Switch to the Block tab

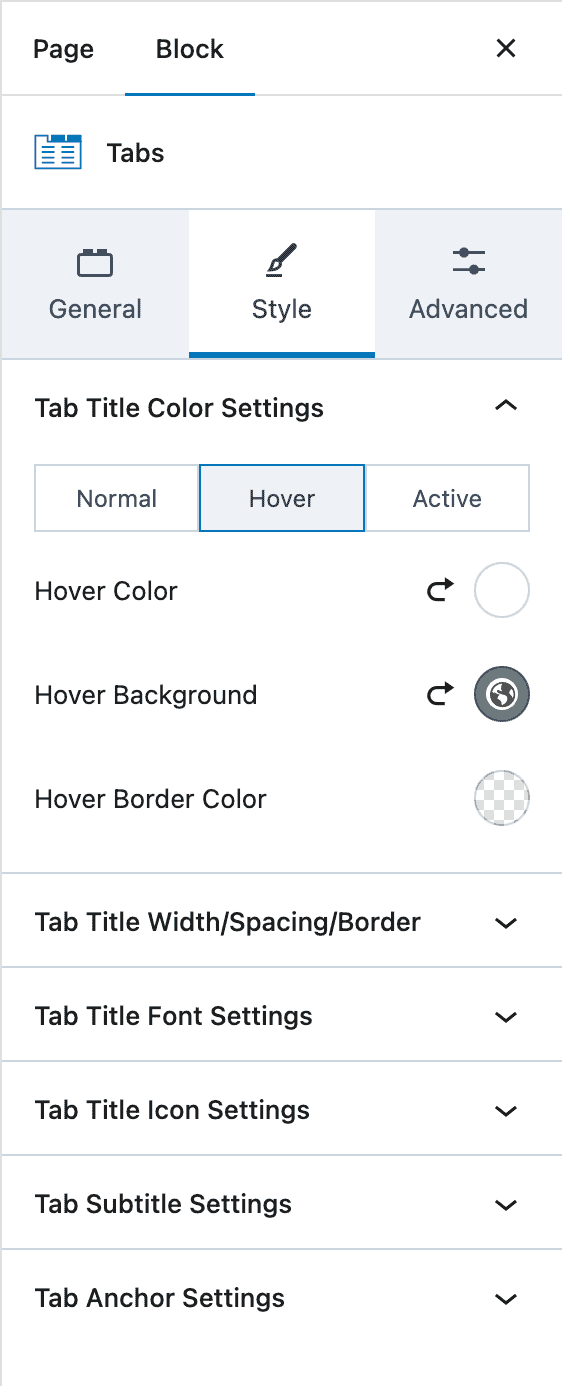190,49
